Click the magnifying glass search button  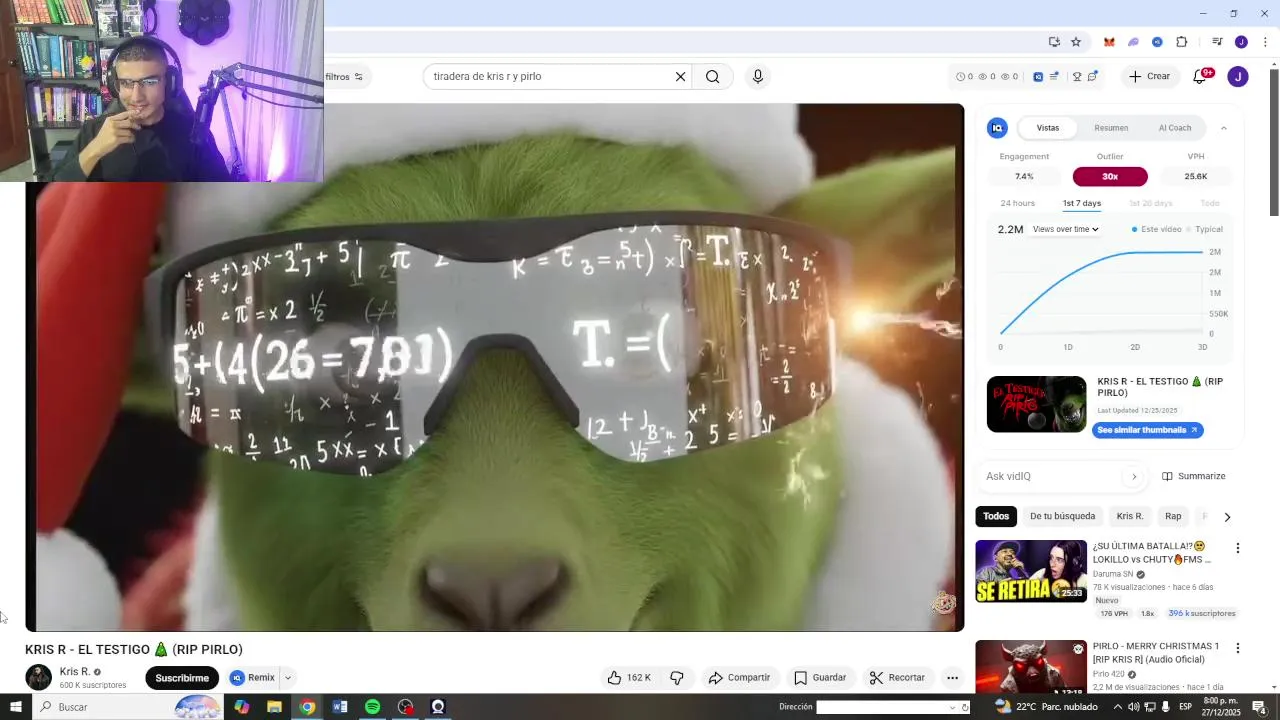[x=712, y=76]
